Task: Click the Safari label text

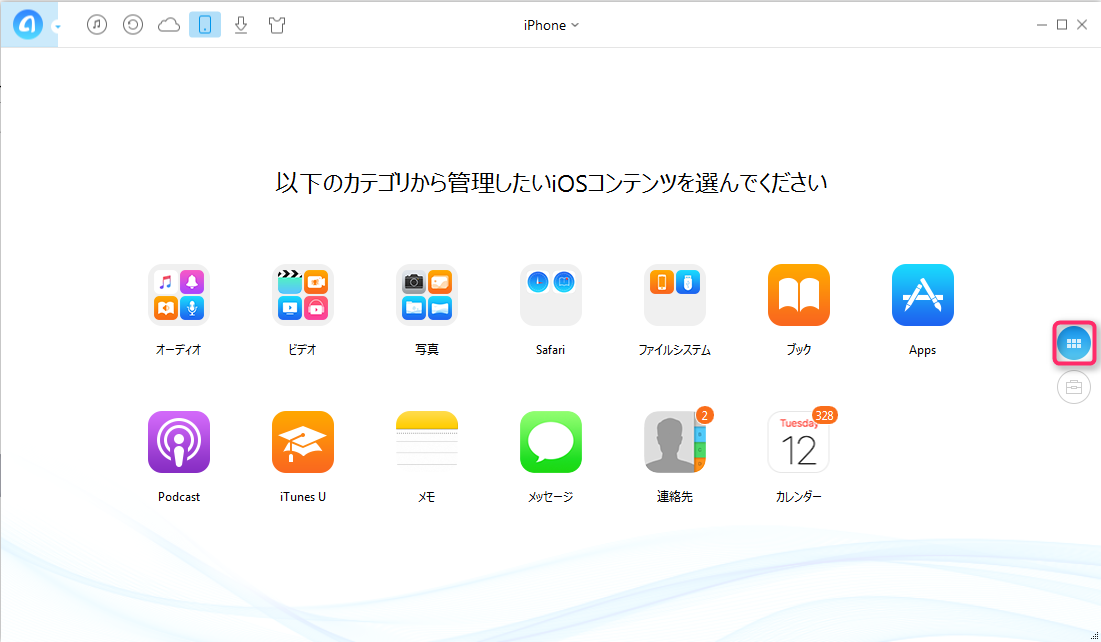Action: click(x=550, y=350)
